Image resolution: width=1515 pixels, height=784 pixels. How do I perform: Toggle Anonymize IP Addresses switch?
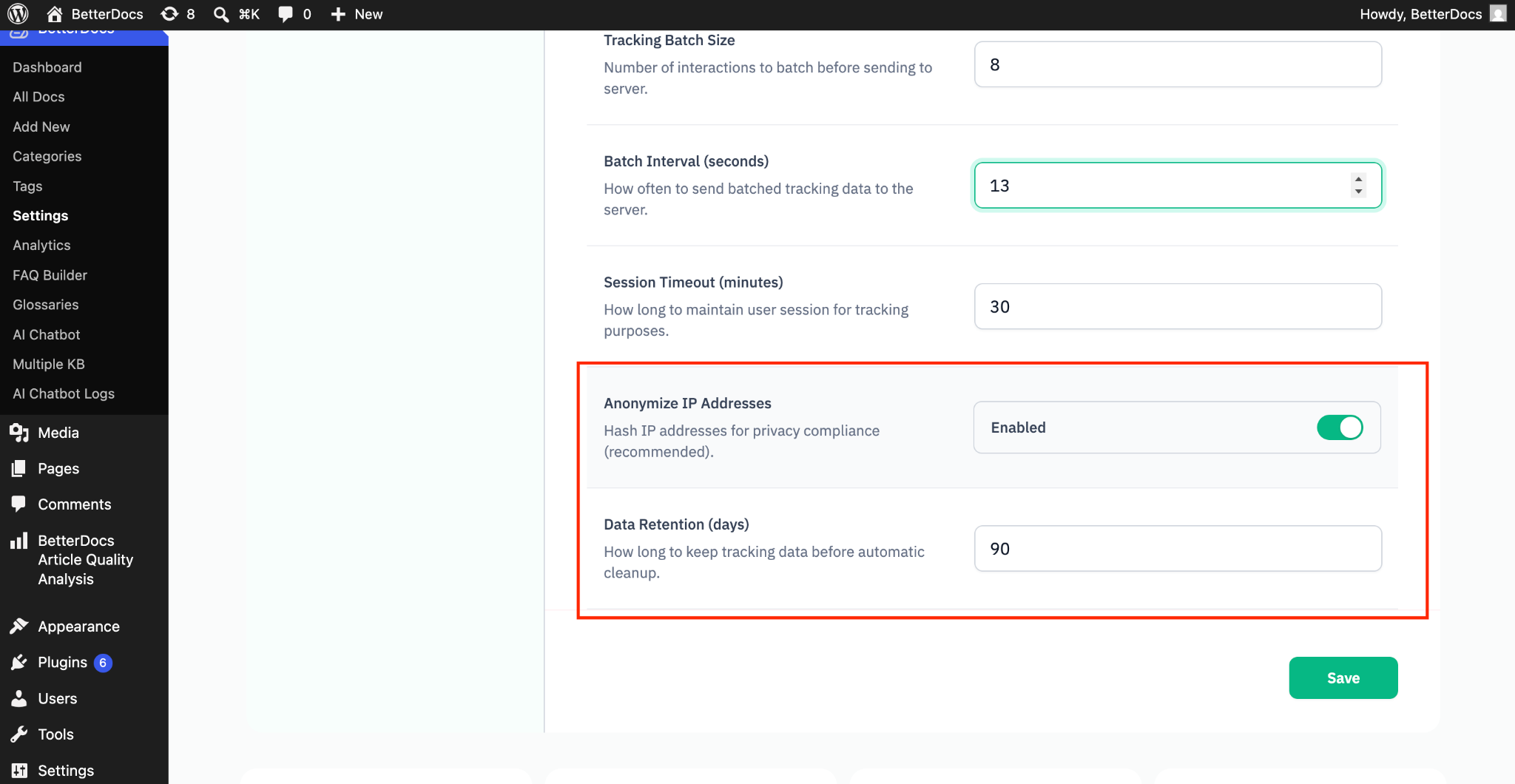(1340, 428)
